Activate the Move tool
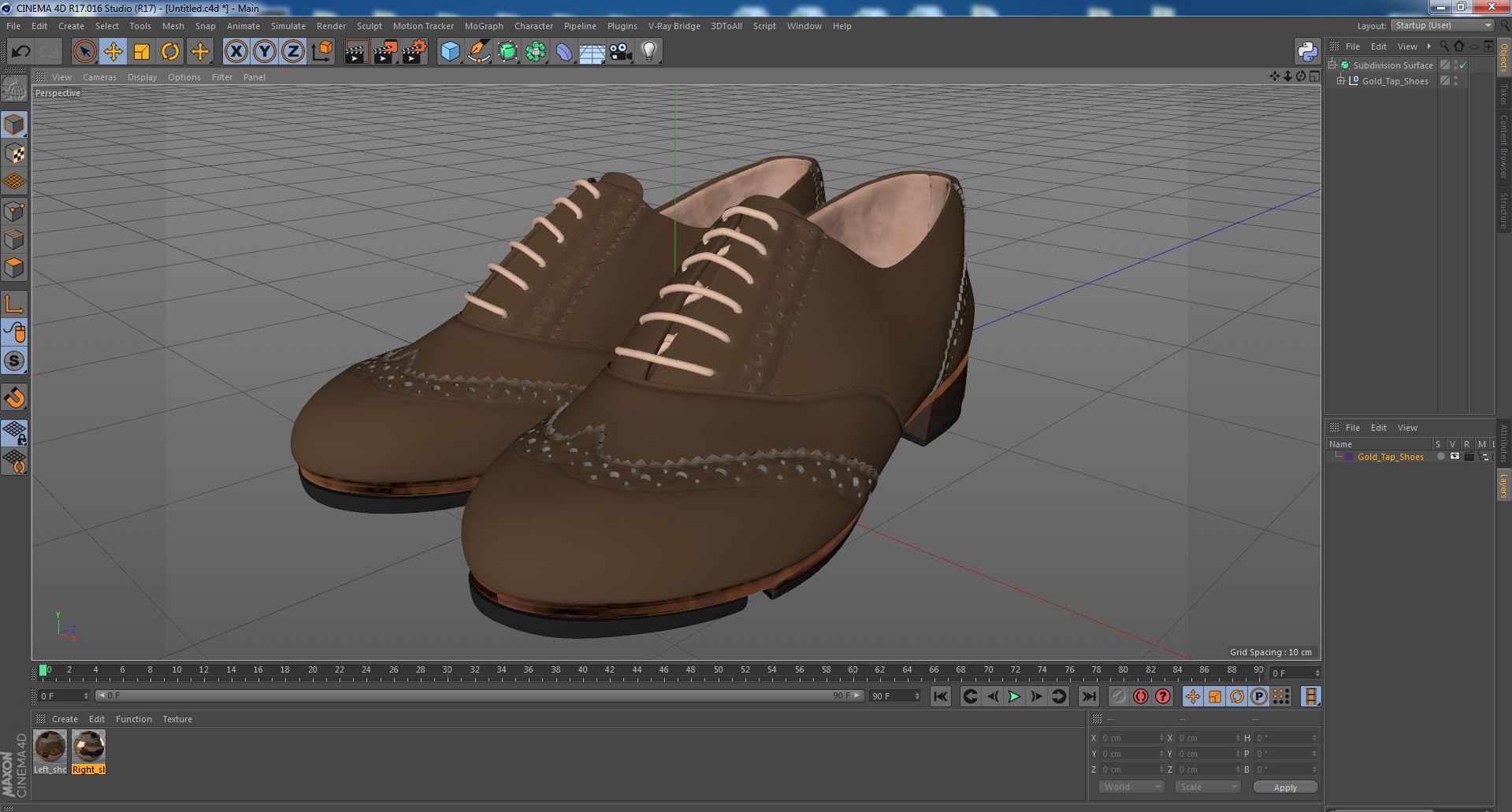 coord(113,52)
